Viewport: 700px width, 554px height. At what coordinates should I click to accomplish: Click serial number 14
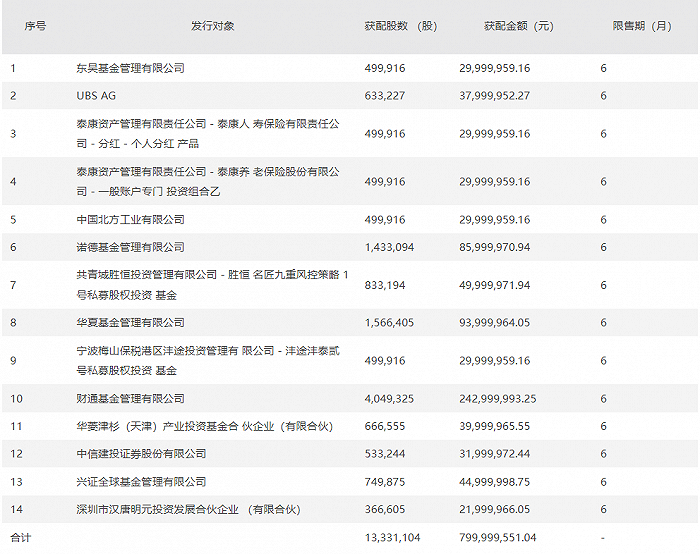pos(17,509)
